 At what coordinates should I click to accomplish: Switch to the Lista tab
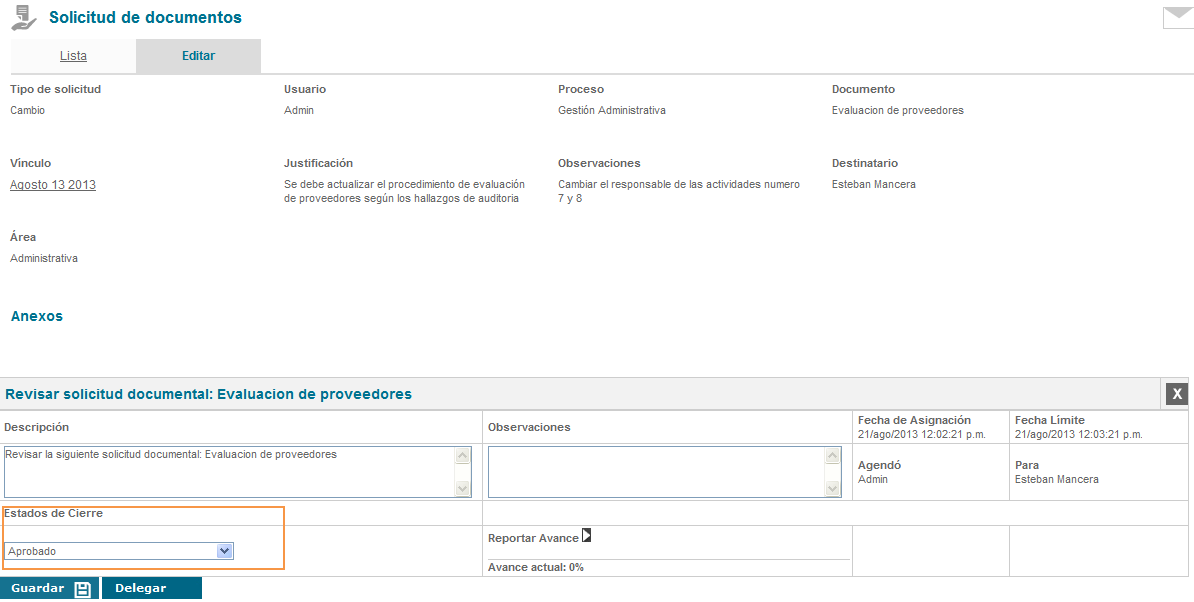tap(73, 56)
